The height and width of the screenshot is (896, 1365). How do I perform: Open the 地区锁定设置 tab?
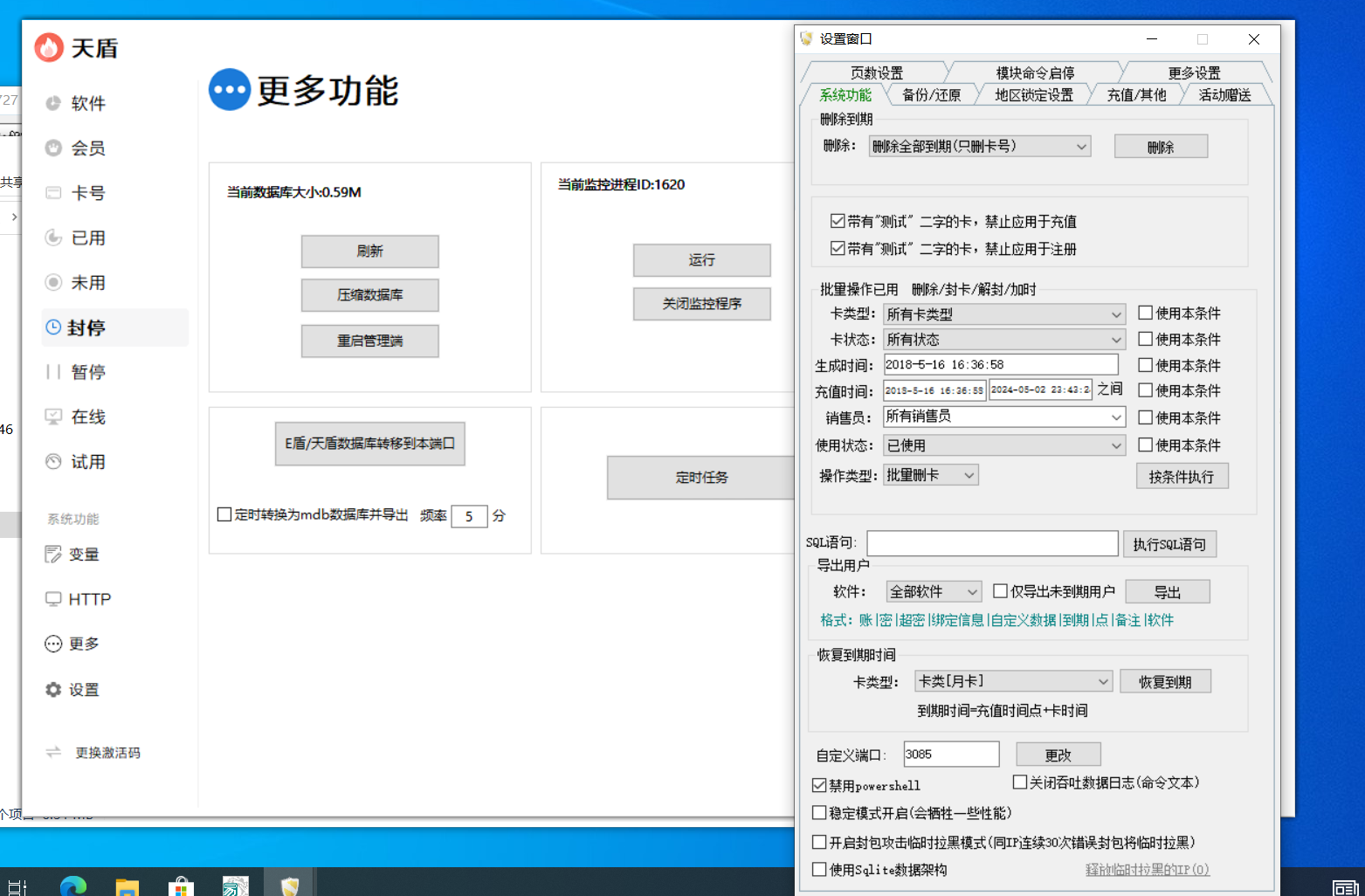(x=1034, y=94)
